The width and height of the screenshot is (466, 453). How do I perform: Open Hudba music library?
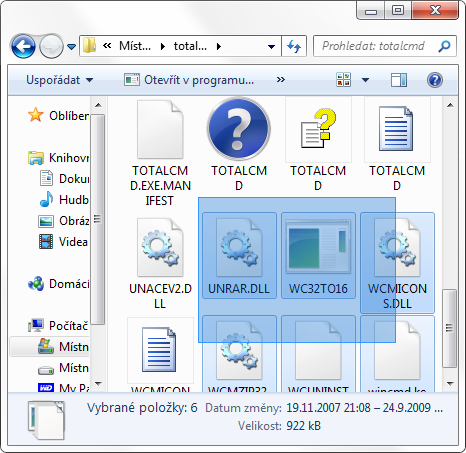[x=64, y=200]
